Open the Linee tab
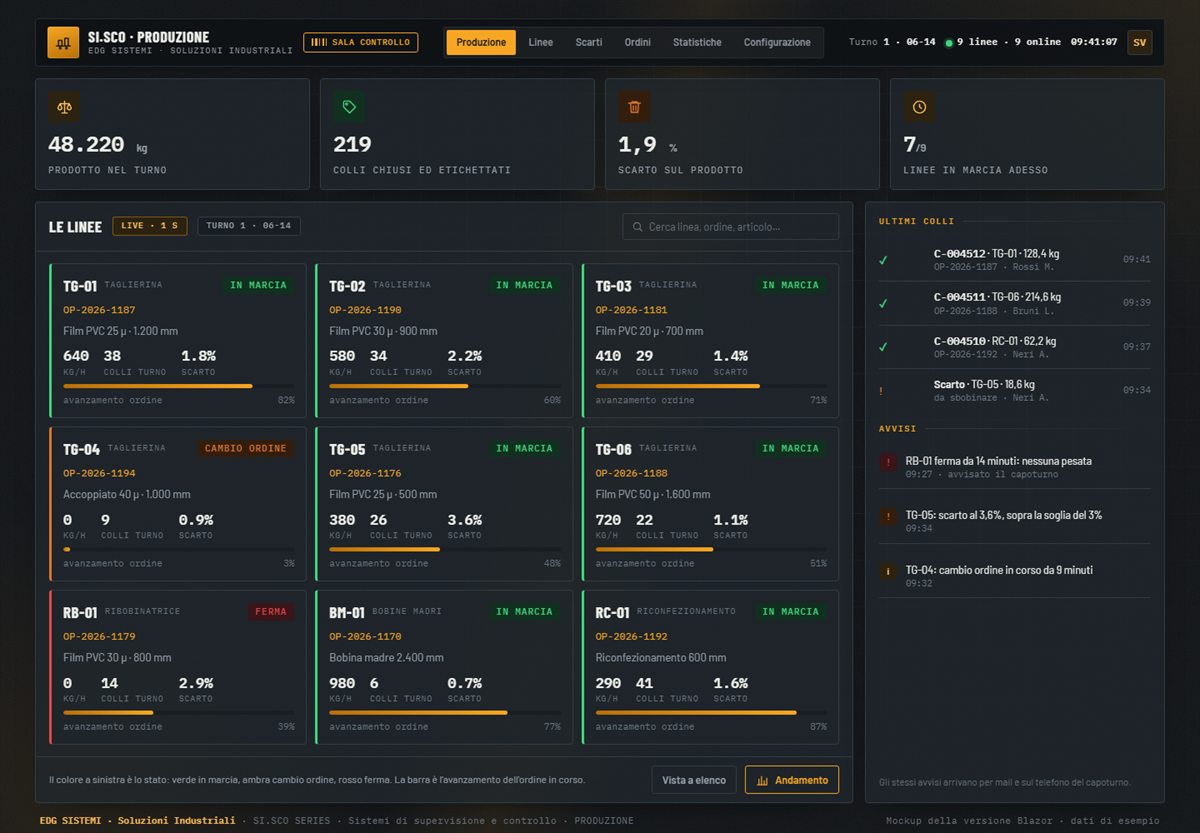Screen dimensions: 1200x833 pos(541,42)
